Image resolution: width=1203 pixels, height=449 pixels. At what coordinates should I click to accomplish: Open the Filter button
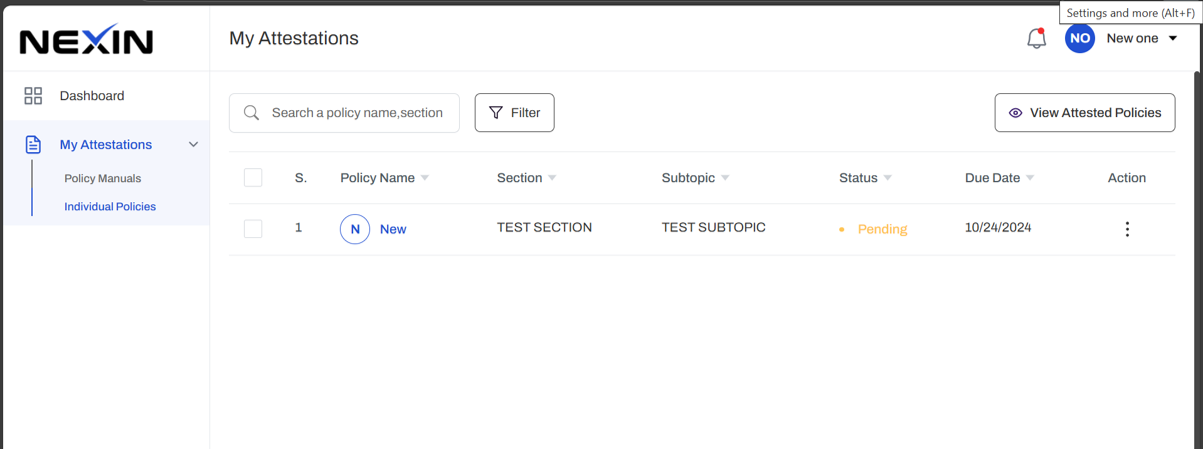(x=514, y=113)
